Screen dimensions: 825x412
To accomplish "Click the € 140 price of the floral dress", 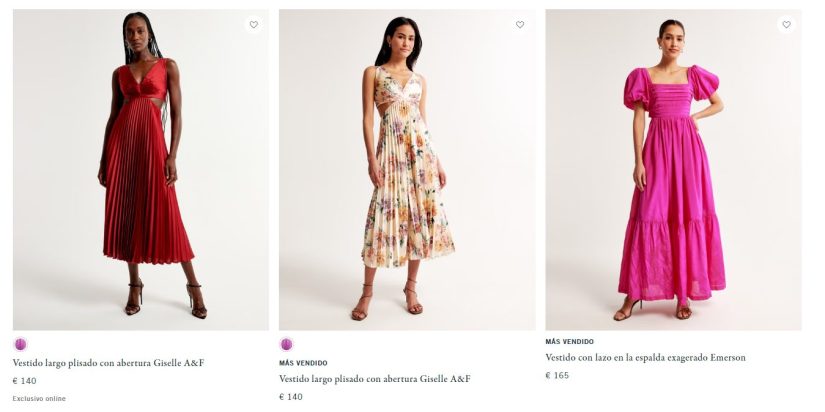I will point(290,397).
